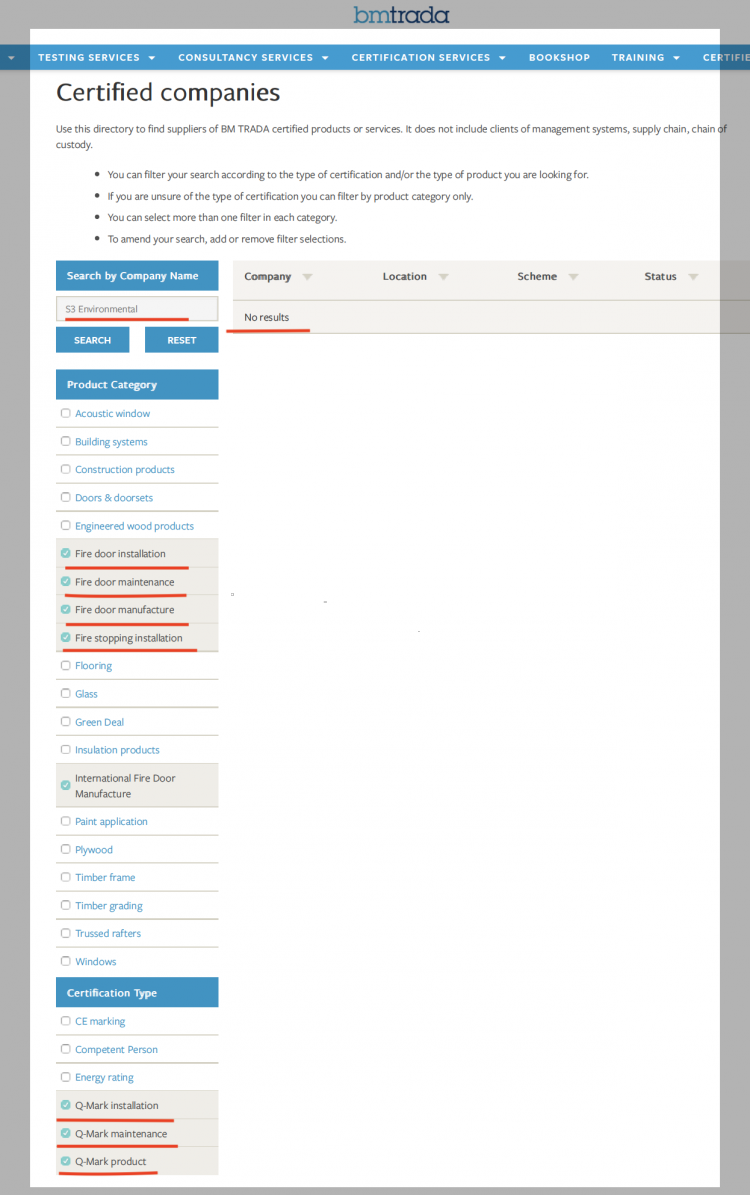Check the Windows checkbox
Image resolution: width=750 pixels, height=1195 pixels.
pyautogui.click(x=66, y=961)
